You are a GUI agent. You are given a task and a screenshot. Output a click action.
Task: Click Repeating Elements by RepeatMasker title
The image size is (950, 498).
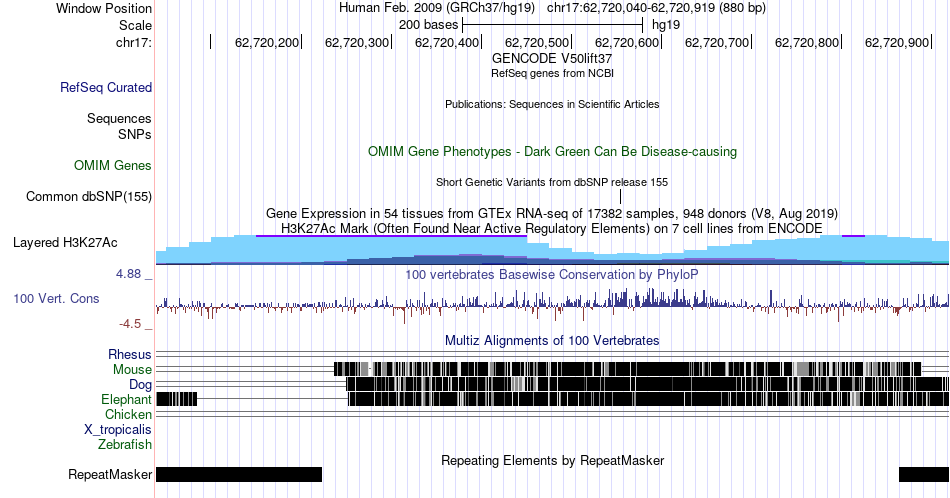coord(552,460)
